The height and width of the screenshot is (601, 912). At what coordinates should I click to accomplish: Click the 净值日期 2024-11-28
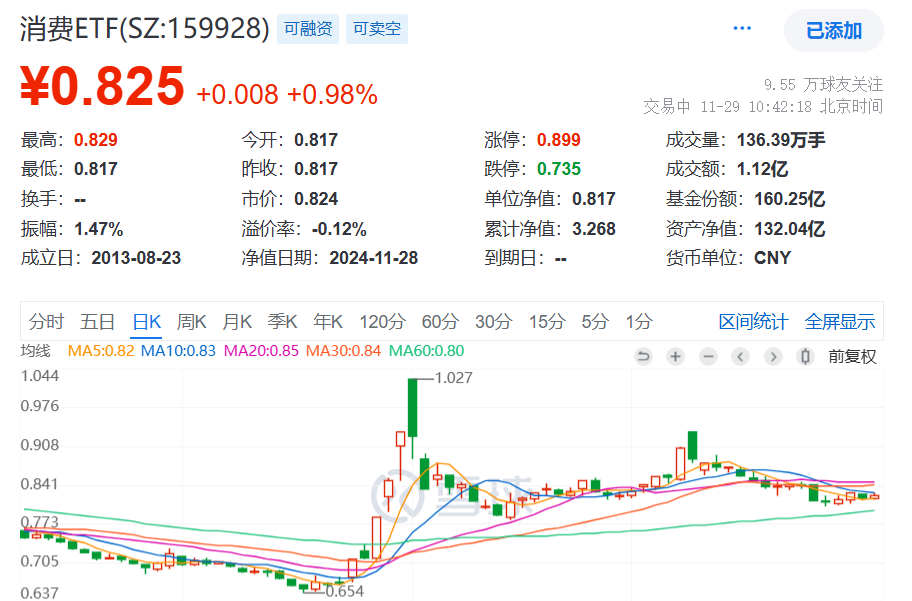click(x=373, y=258)
